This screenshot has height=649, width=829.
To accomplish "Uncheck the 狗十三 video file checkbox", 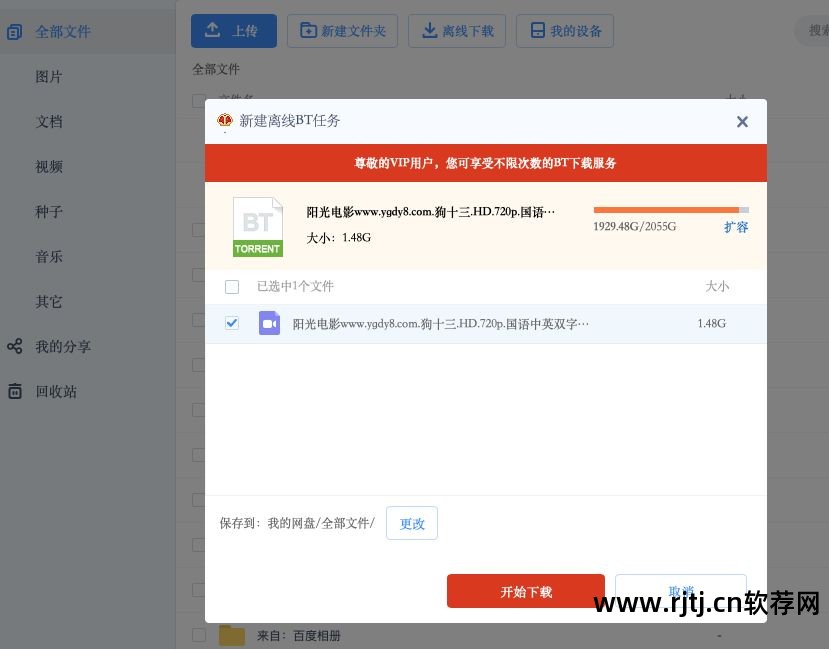I will pos(232,323).
